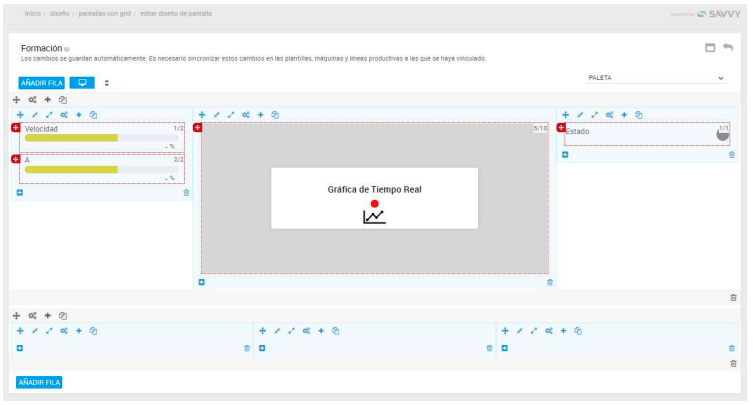Screen dimensions: 753x405
Task: Open gears settings of second row's middle column
Action: pos(306,331)
